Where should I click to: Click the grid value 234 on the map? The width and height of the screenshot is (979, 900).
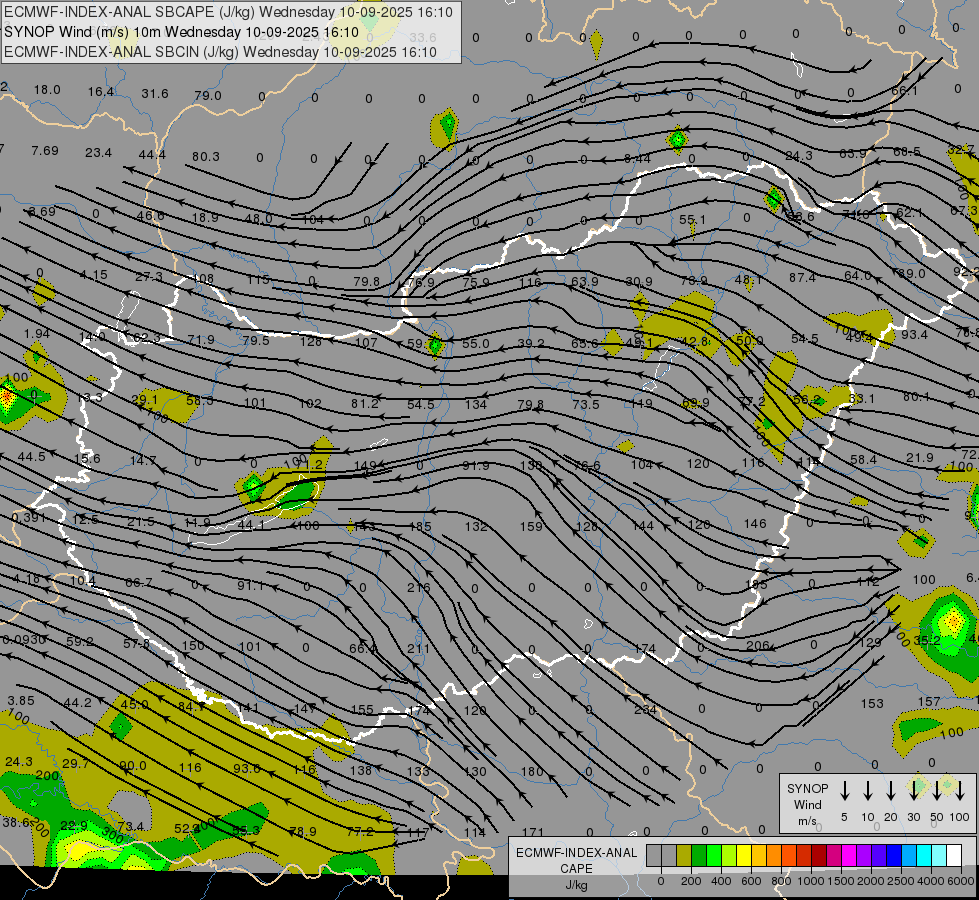(x=645, y=710)
